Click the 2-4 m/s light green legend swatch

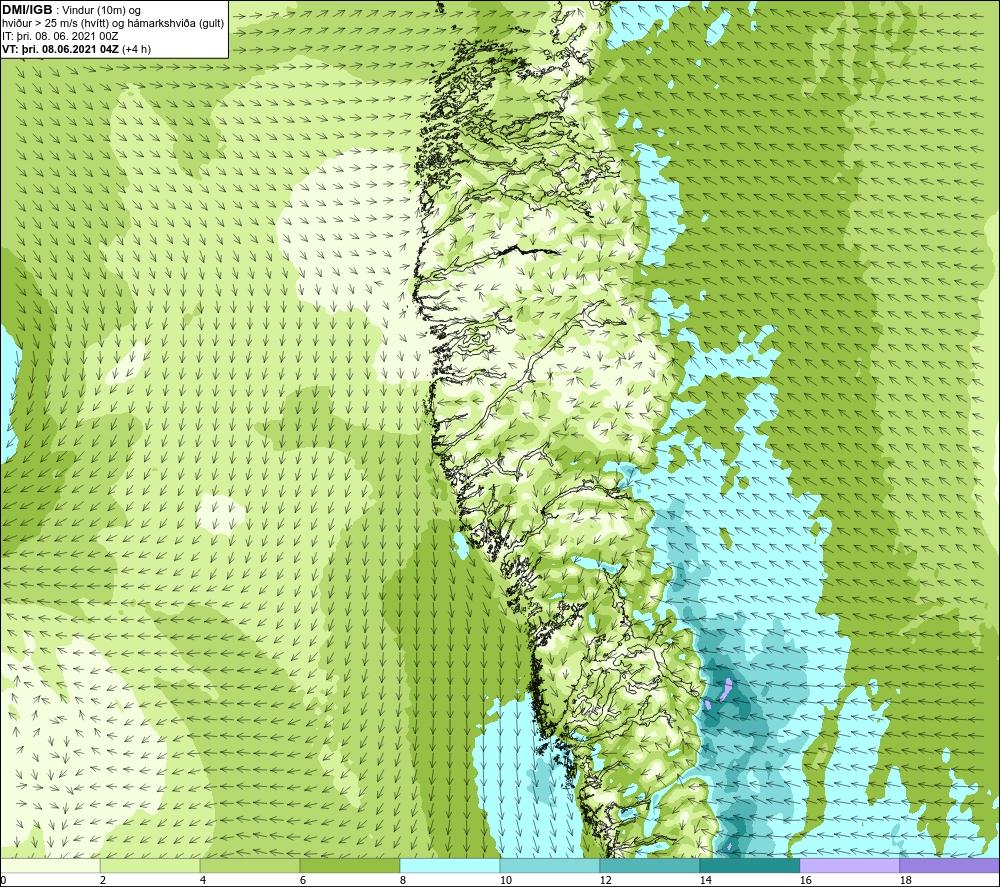tap(151, 865)
